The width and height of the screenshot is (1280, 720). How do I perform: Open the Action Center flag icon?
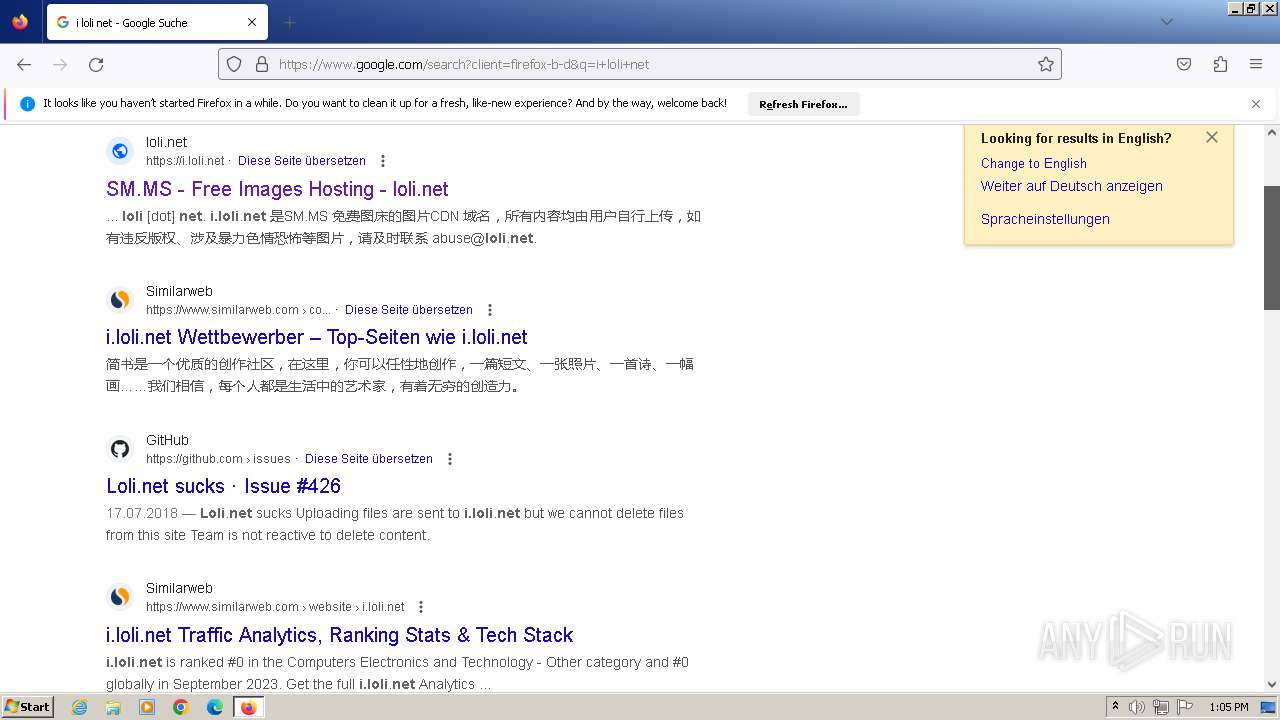pos(1184,707)
